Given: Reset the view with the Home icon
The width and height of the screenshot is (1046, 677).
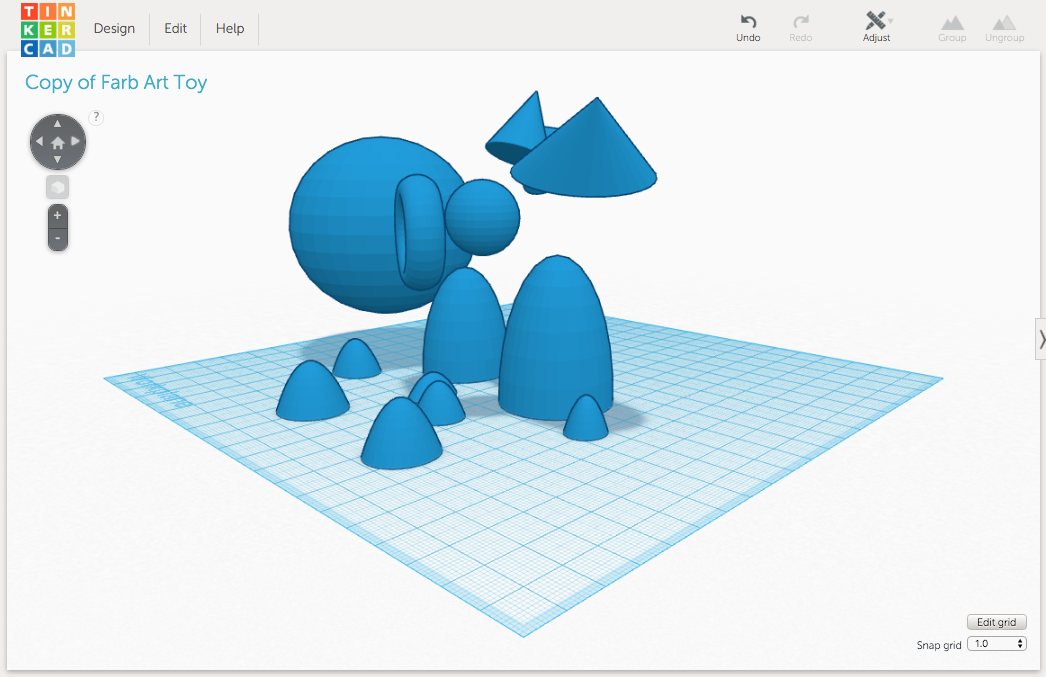Looking at the screenshot, I should point(57,141).
